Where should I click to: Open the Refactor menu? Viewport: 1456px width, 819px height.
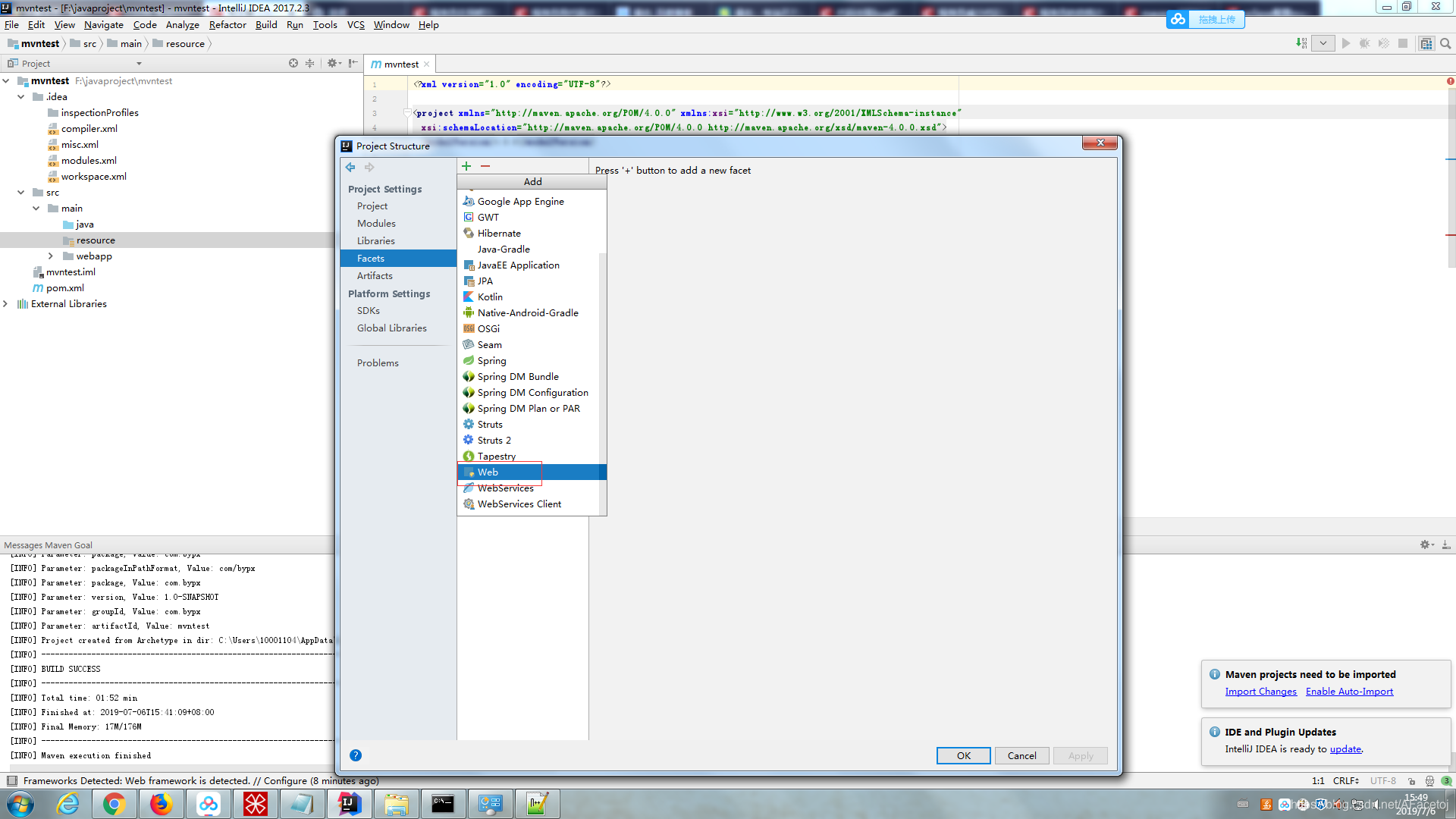(x=227, y=24)
